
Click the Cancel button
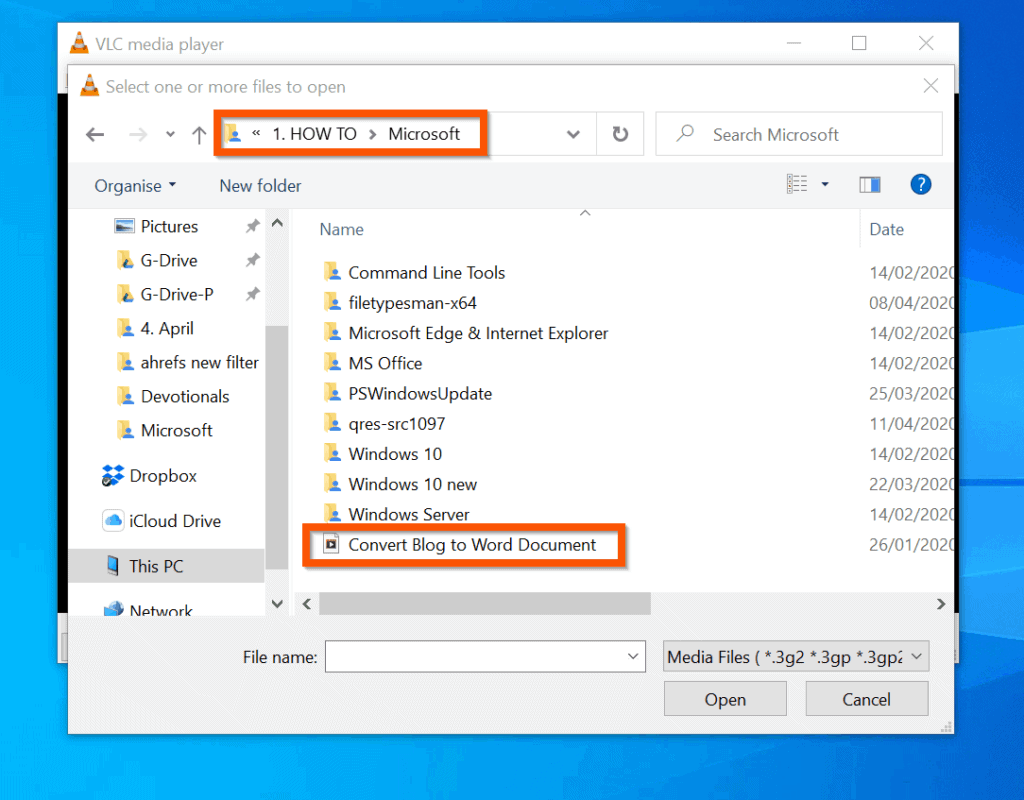(866, 699)
